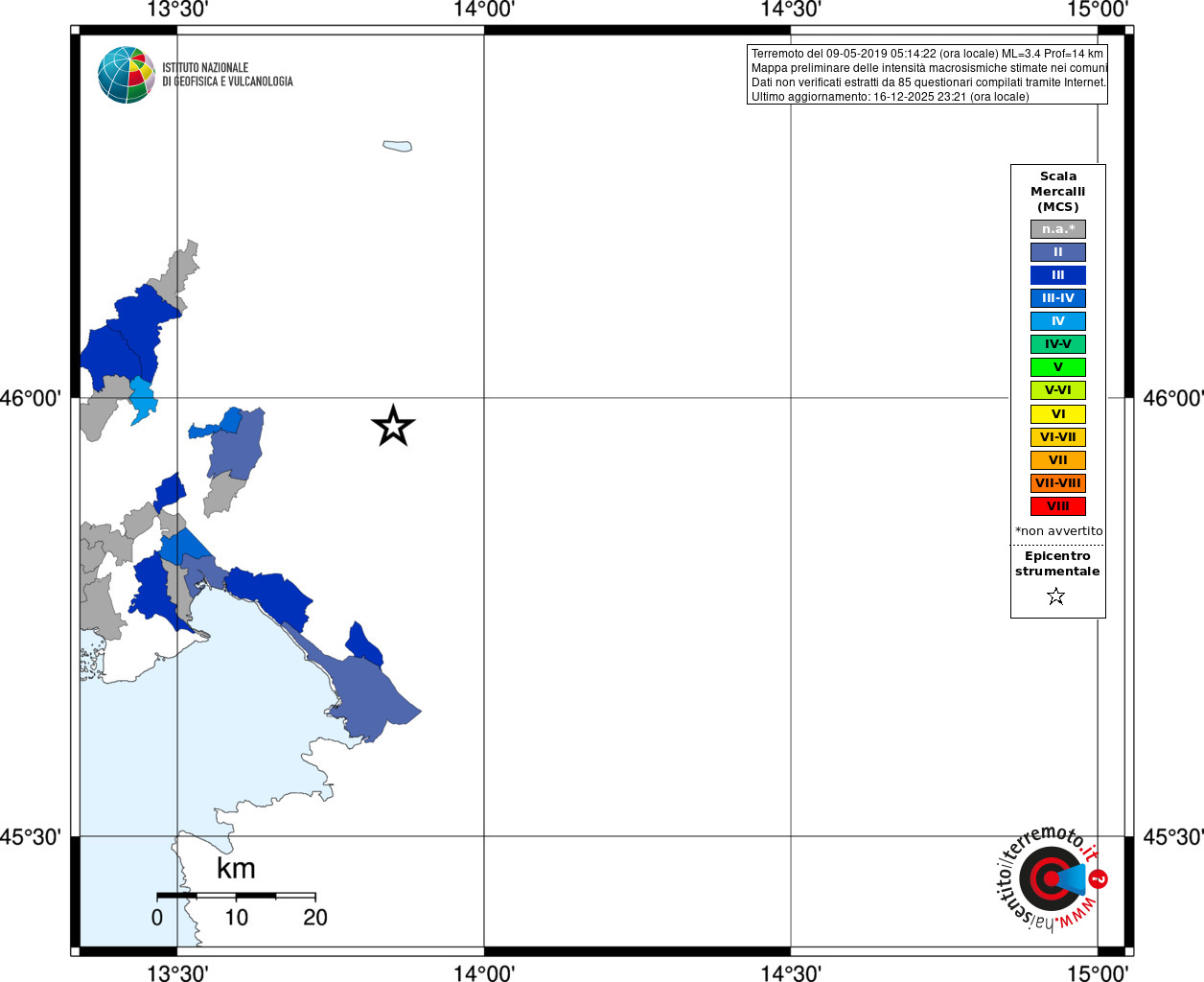Click the epicenter star on the map
1204x982 pixels.
pos(393,426)
